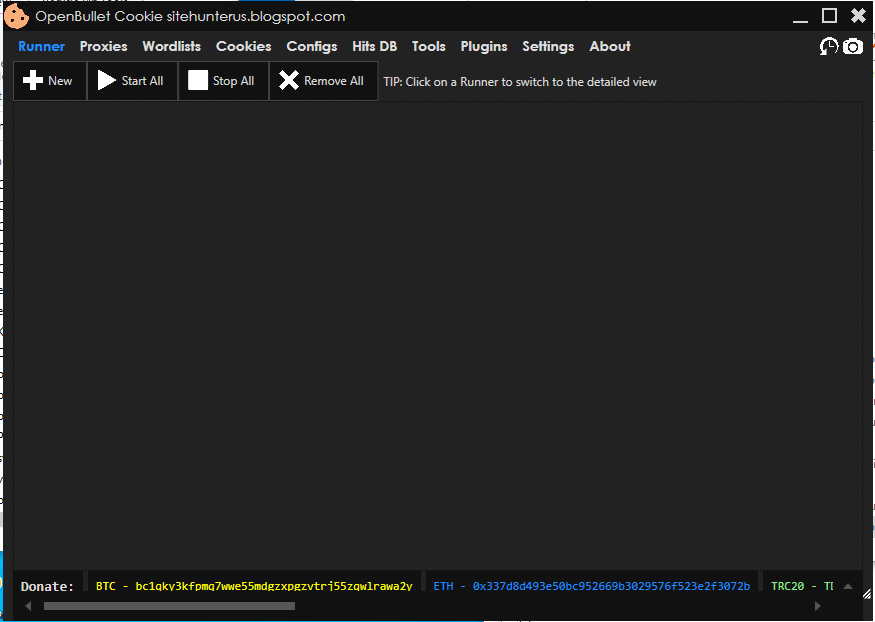This screenshot has width=875, height=622.
Task: Switch to Hits DB tab
Action: 374,46
